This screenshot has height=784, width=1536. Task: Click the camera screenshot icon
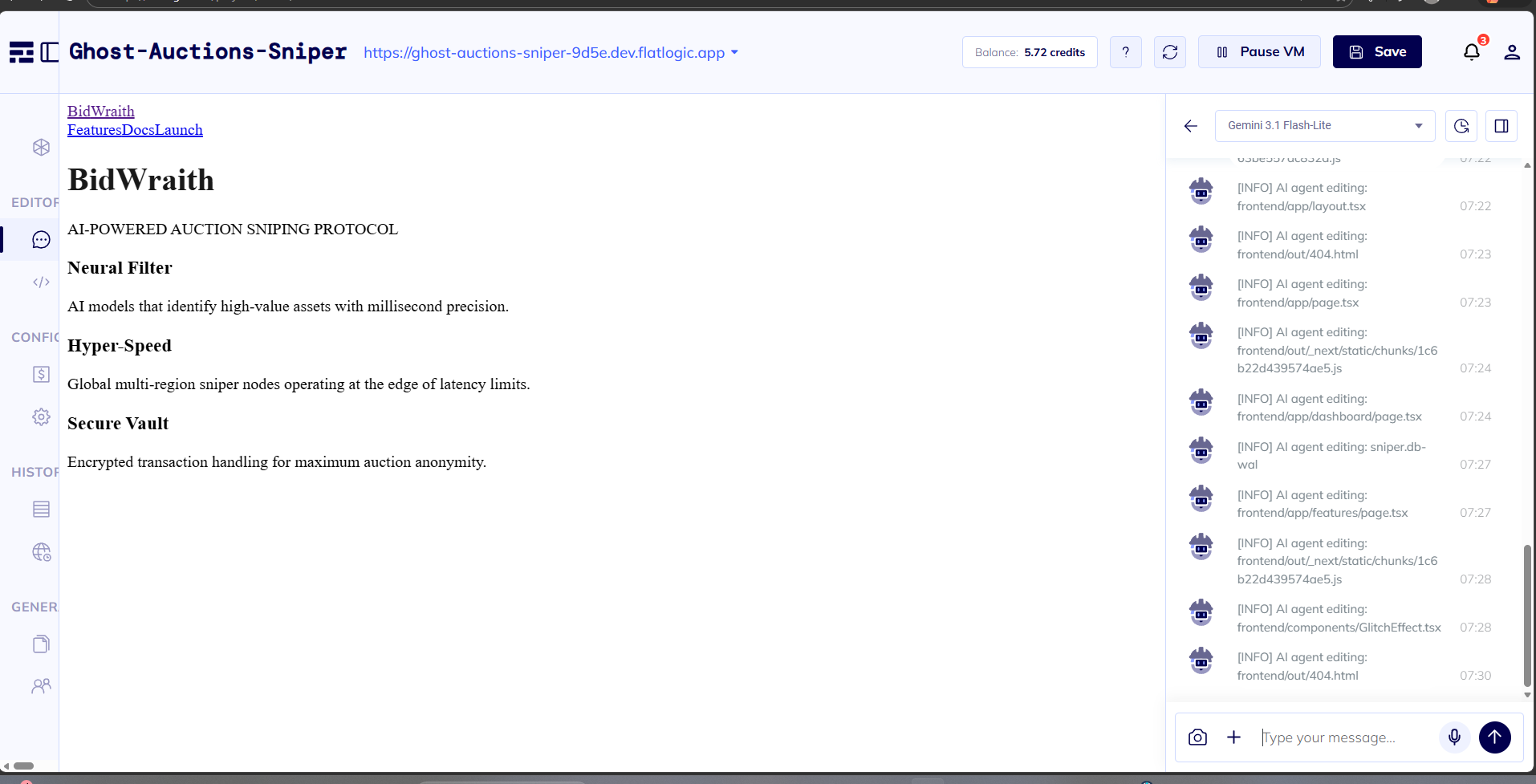click(x=1197, y=737)
